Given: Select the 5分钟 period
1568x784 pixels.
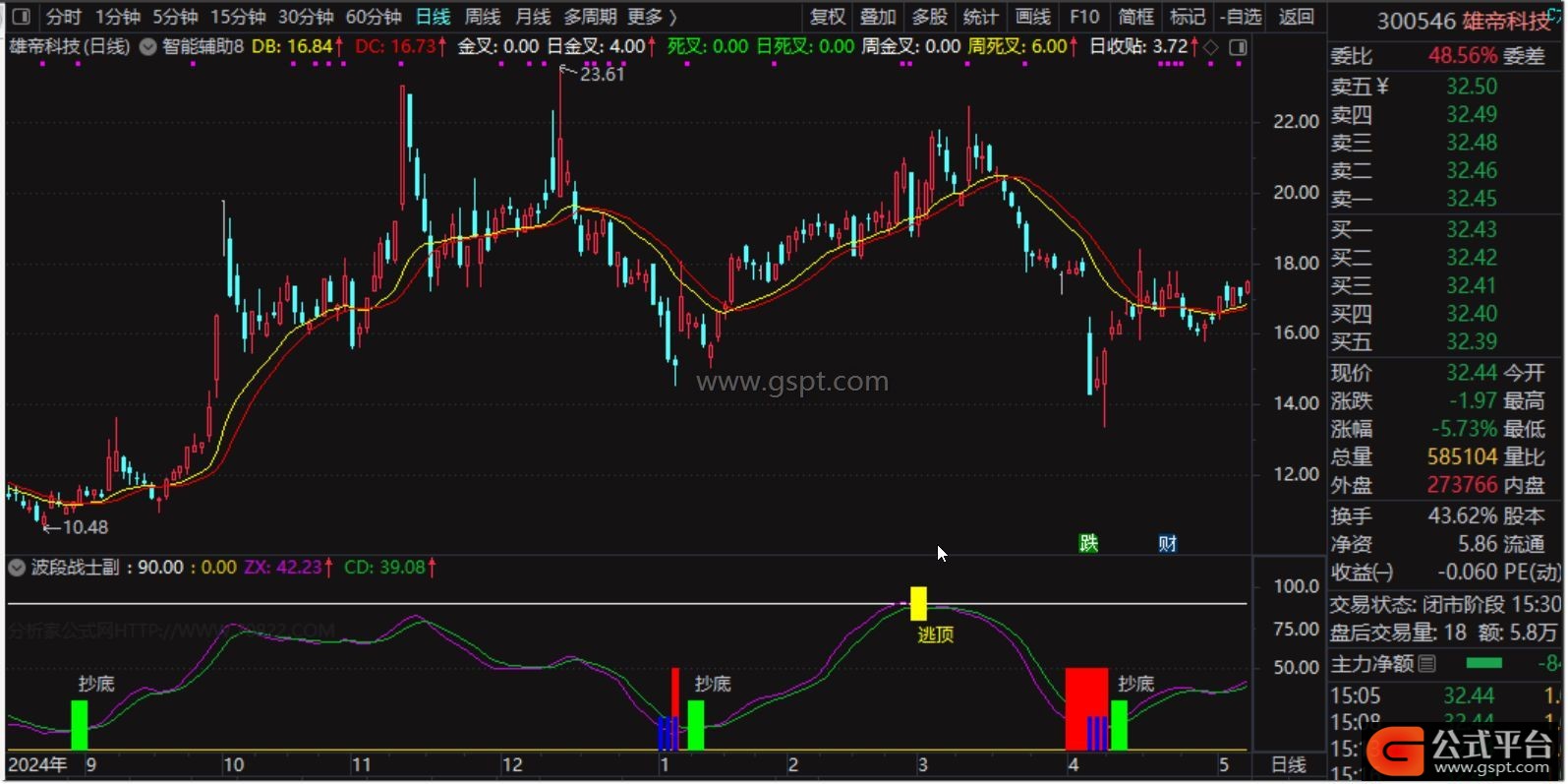Looking at the screenshot, I should coord(175,17).
